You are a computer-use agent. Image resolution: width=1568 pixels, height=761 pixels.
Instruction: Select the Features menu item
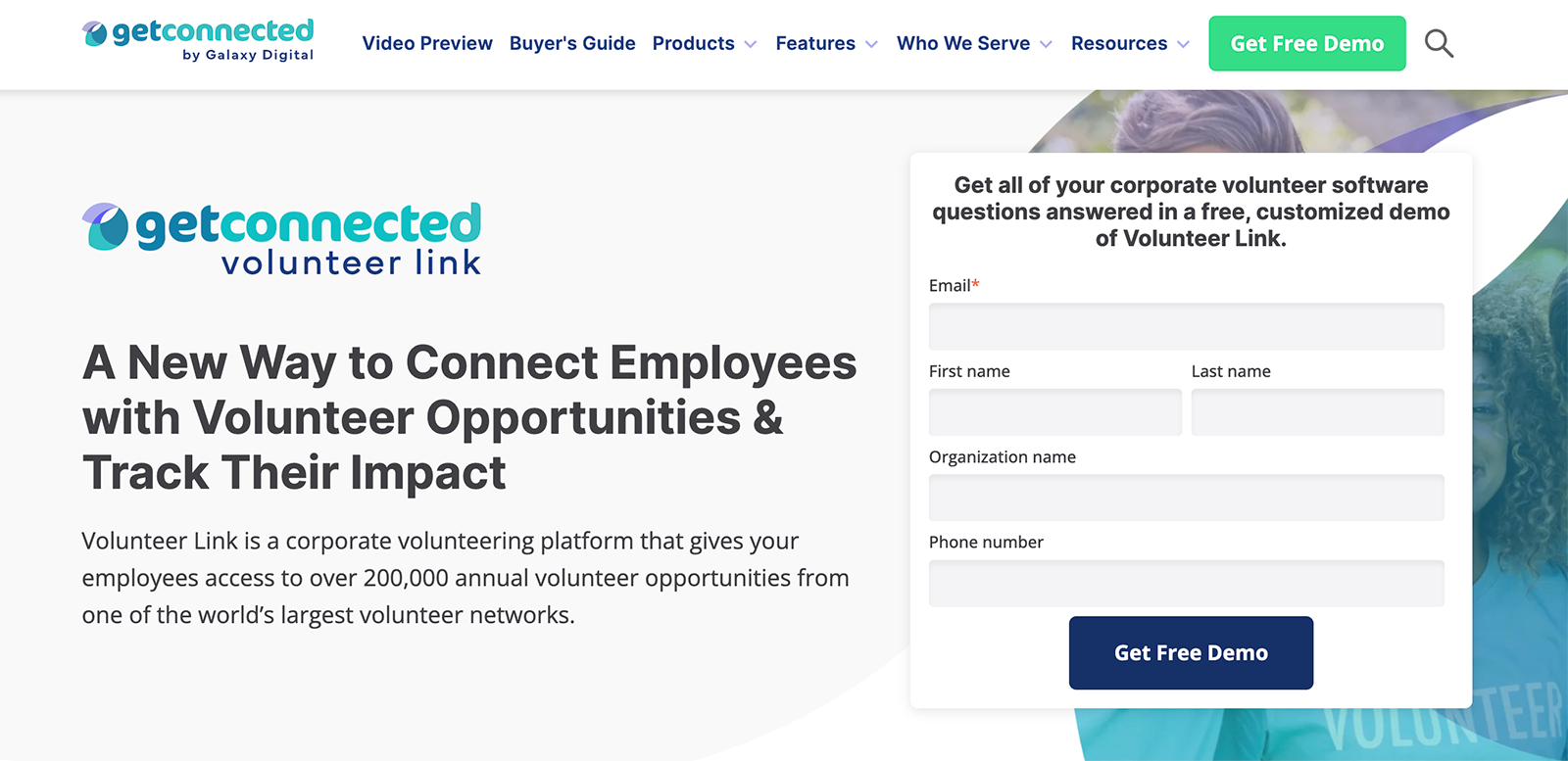pos(814,43)
